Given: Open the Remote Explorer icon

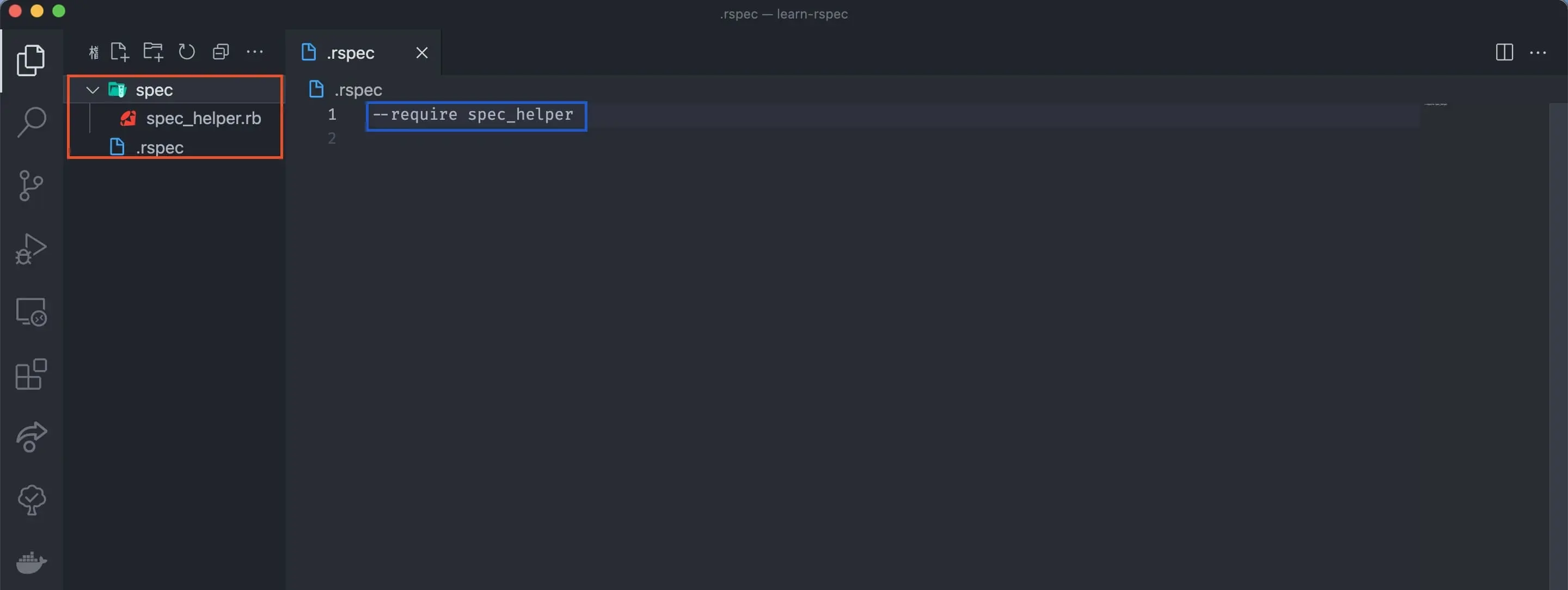Looking at the screenshot, I should [x=30, y=311].
